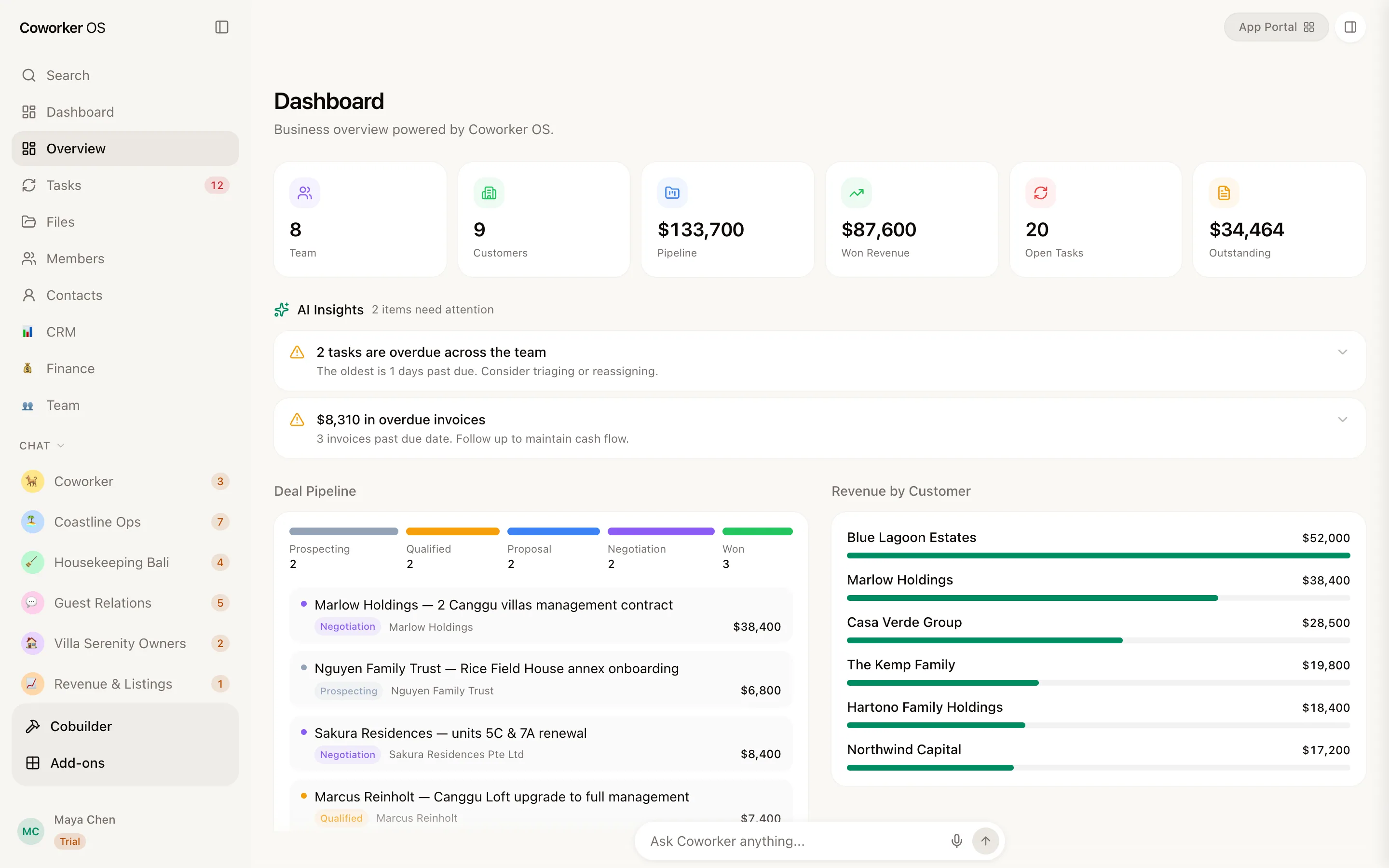
Task: Open the Housekeeping Bali chat avatar
Action: click(x=32, y=562)
